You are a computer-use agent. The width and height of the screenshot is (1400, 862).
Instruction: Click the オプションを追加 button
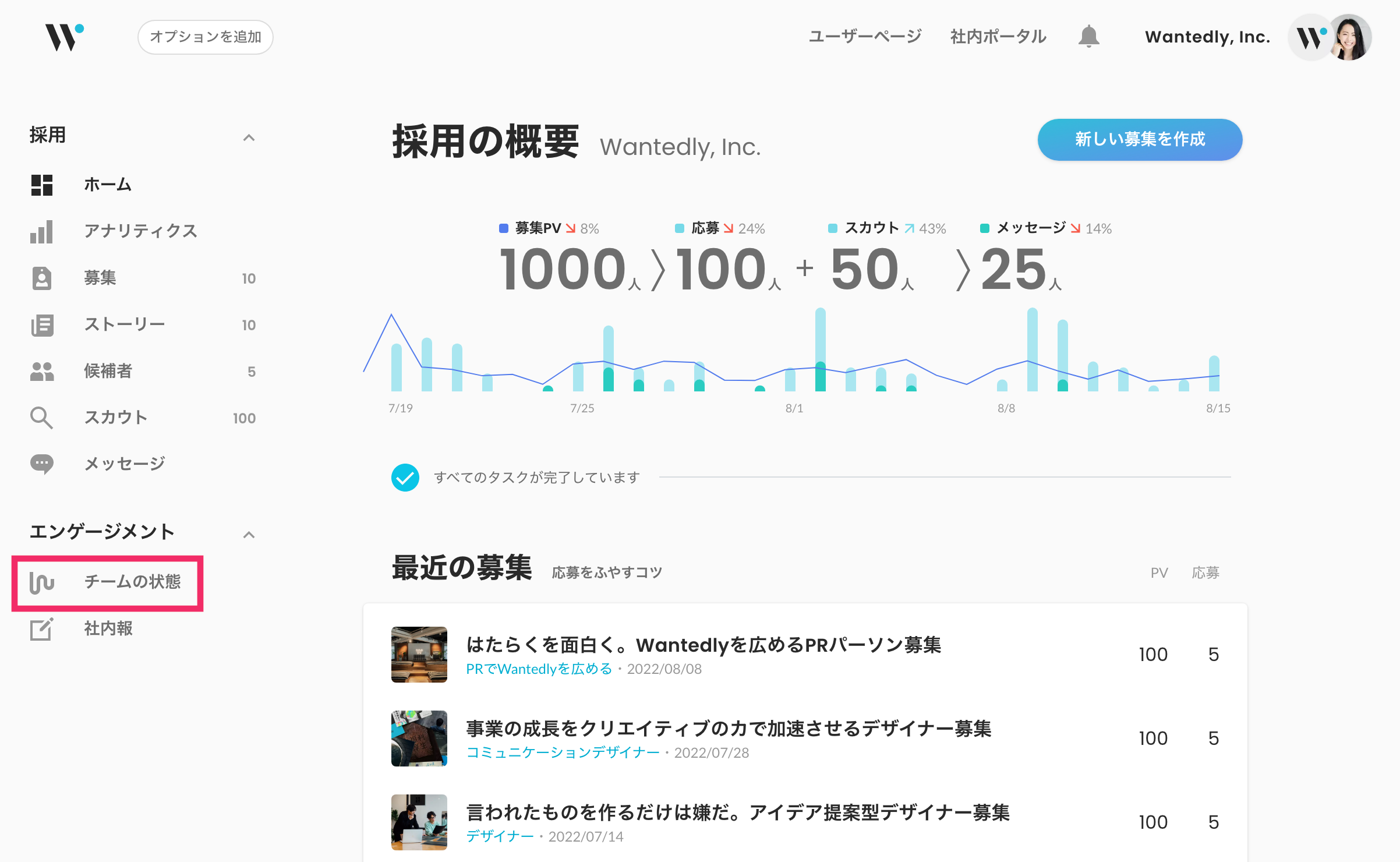[206, 37]
